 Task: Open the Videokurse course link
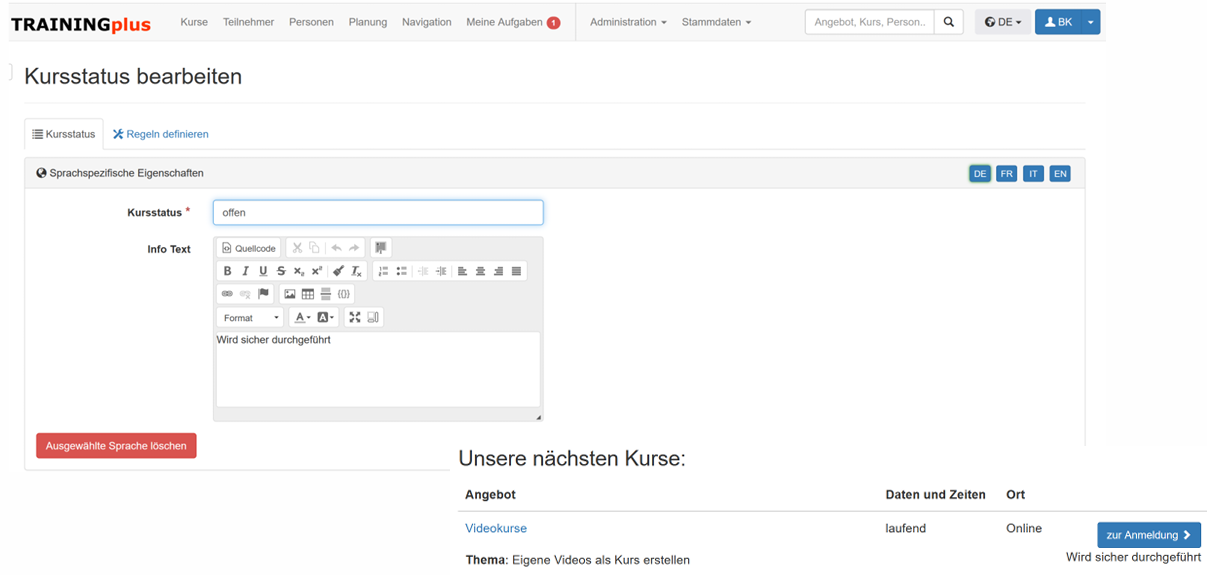click(496, 528)
